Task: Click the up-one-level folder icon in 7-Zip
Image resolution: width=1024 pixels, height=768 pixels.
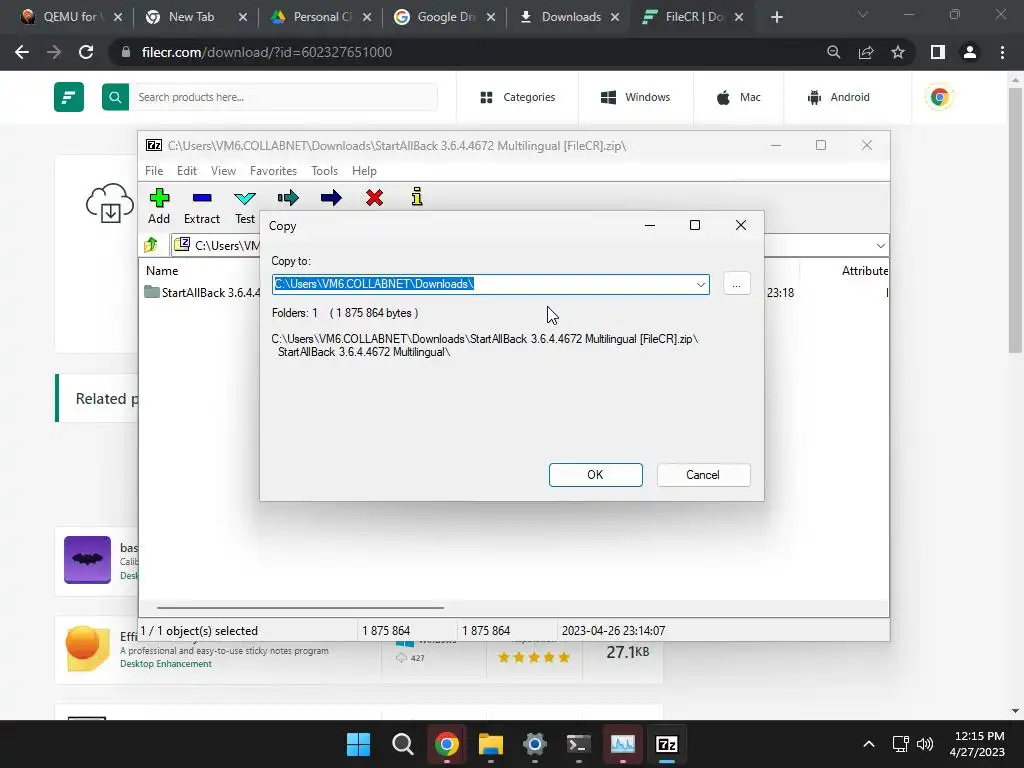Action: pos(151,245)
